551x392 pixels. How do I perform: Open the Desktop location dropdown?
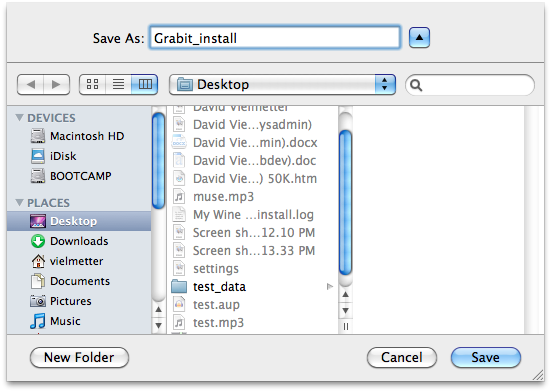[x=282, y=84]
